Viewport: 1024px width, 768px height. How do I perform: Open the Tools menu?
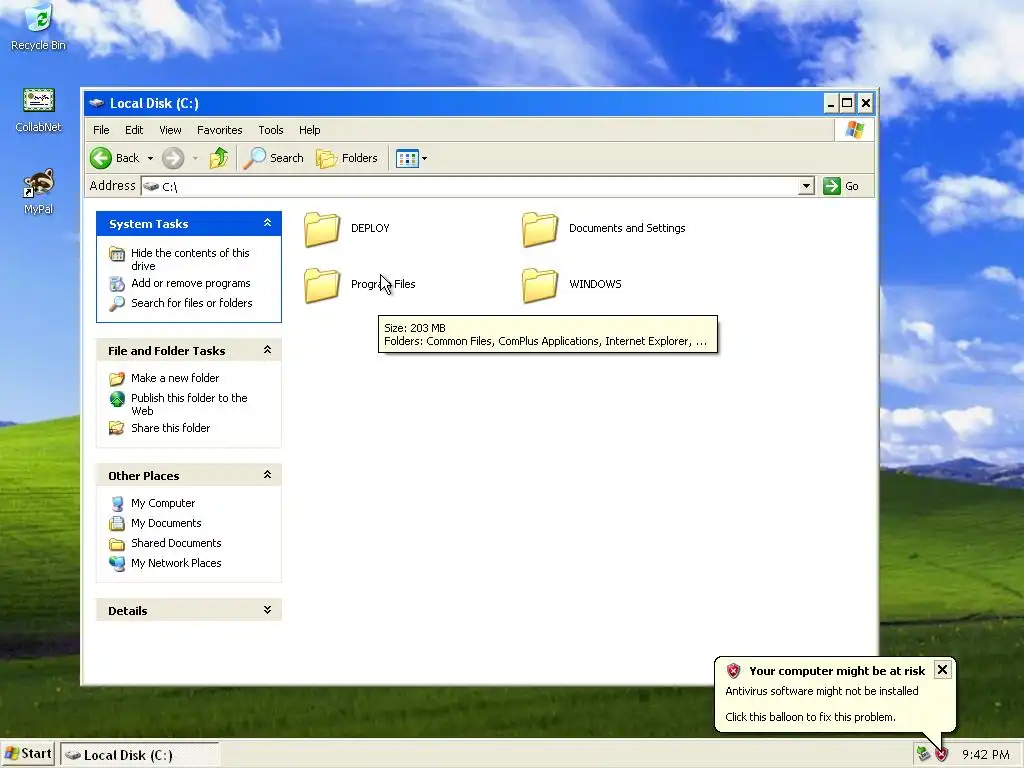coord(271,130)
